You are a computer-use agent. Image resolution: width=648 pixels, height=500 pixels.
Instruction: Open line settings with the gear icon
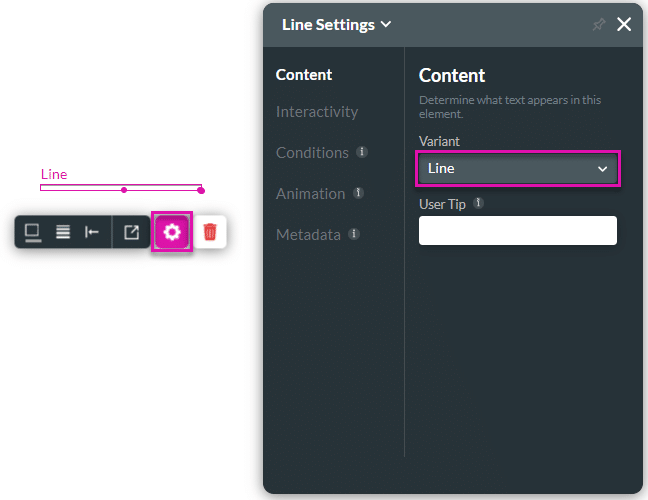(171, 232)
